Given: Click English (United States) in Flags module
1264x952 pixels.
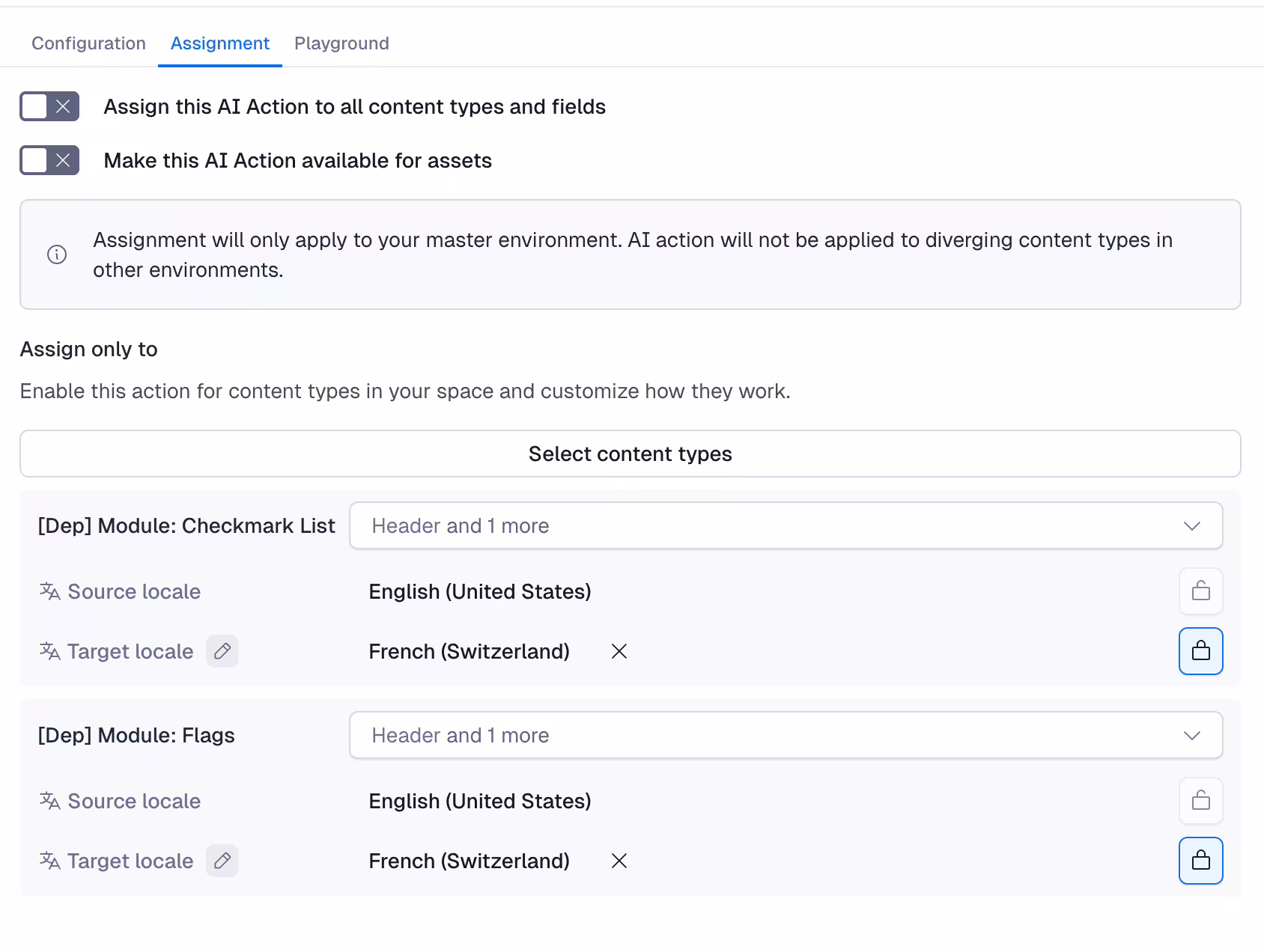Looking at the screenshot, I should click(480, 801).
